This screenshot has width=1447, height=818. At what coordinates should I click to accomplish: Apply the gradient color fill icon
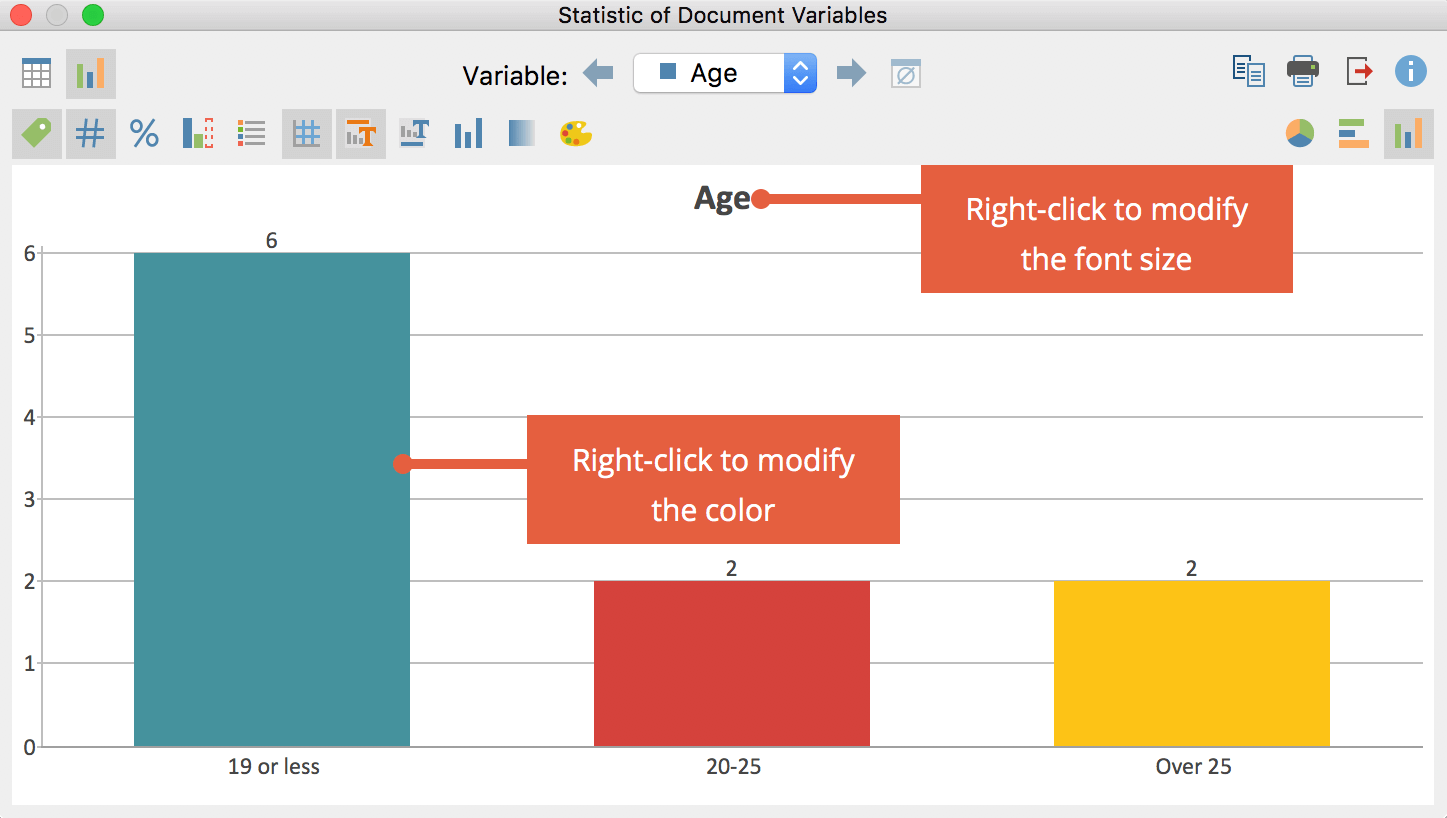(x=522, y=134)
